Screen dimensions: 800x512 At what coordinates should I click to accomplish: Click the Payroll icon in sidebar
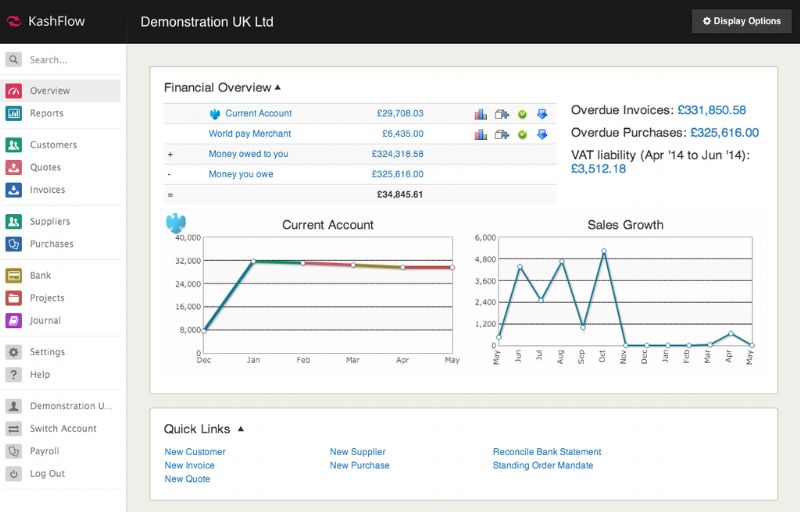(14, 451)
